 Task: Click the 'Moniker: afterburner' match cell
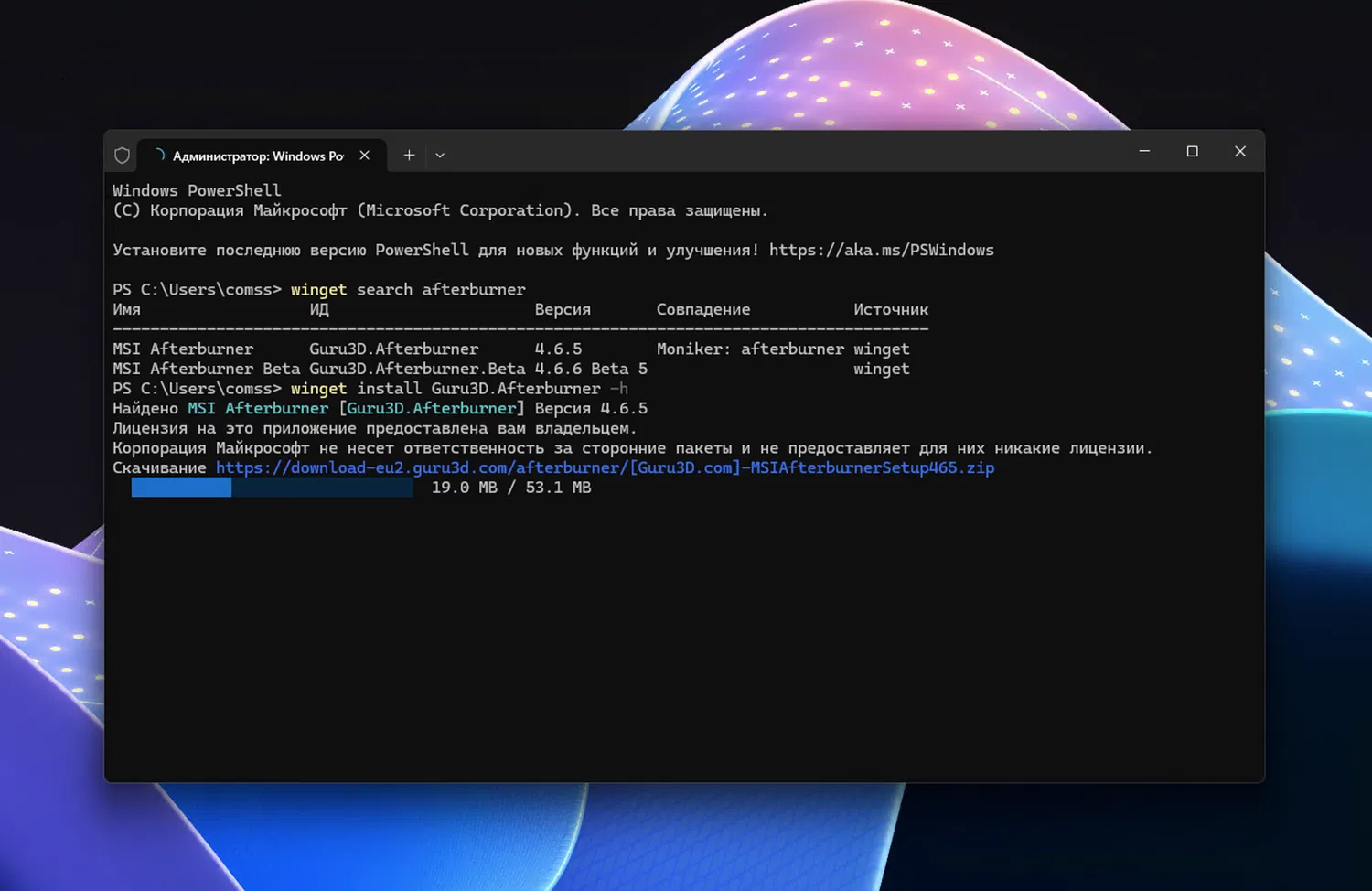(750, 349)
